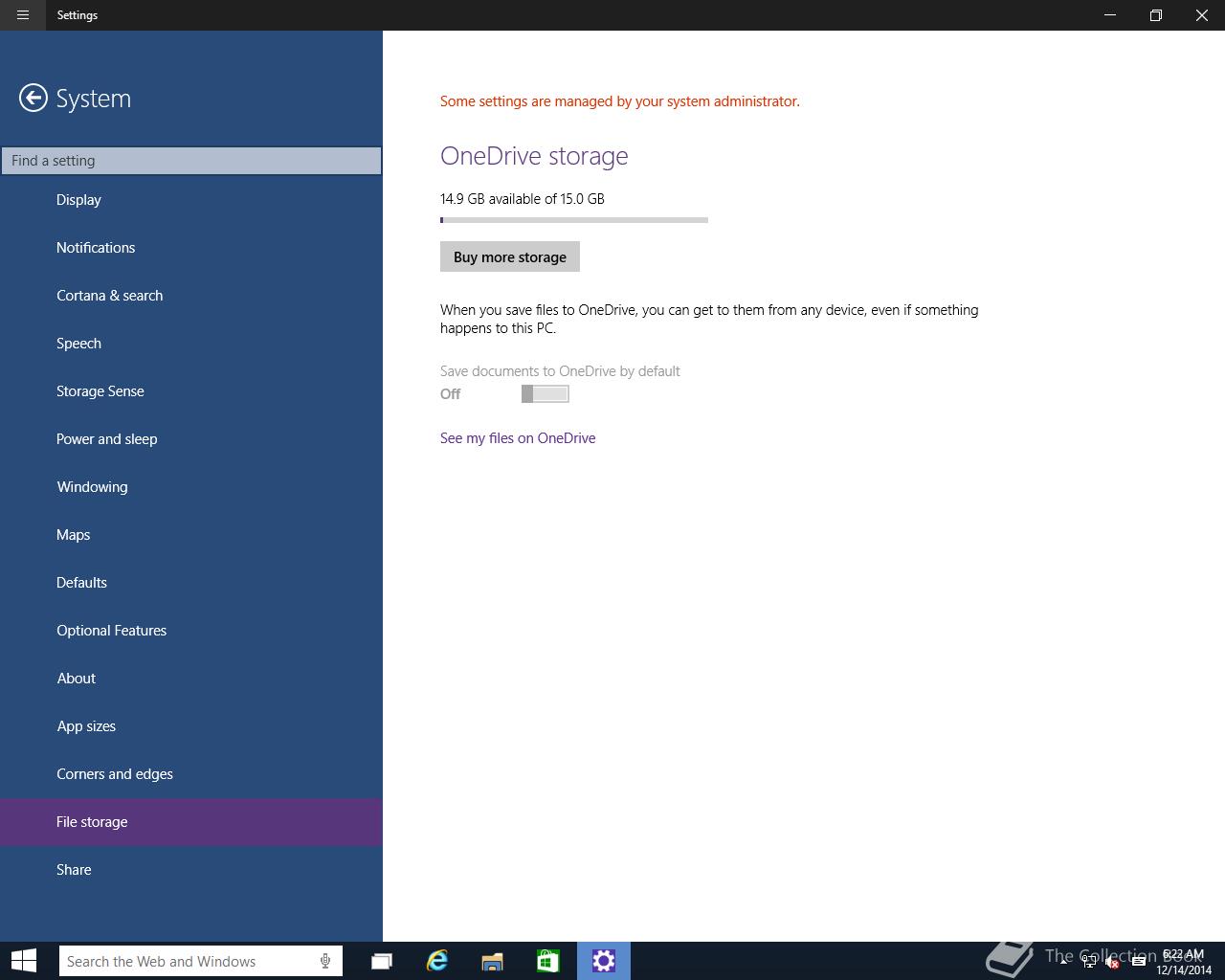Viewport: 1225px width, 980px height.
Task: Go to Cortana & search settings
Action: (x=191, y=296)
